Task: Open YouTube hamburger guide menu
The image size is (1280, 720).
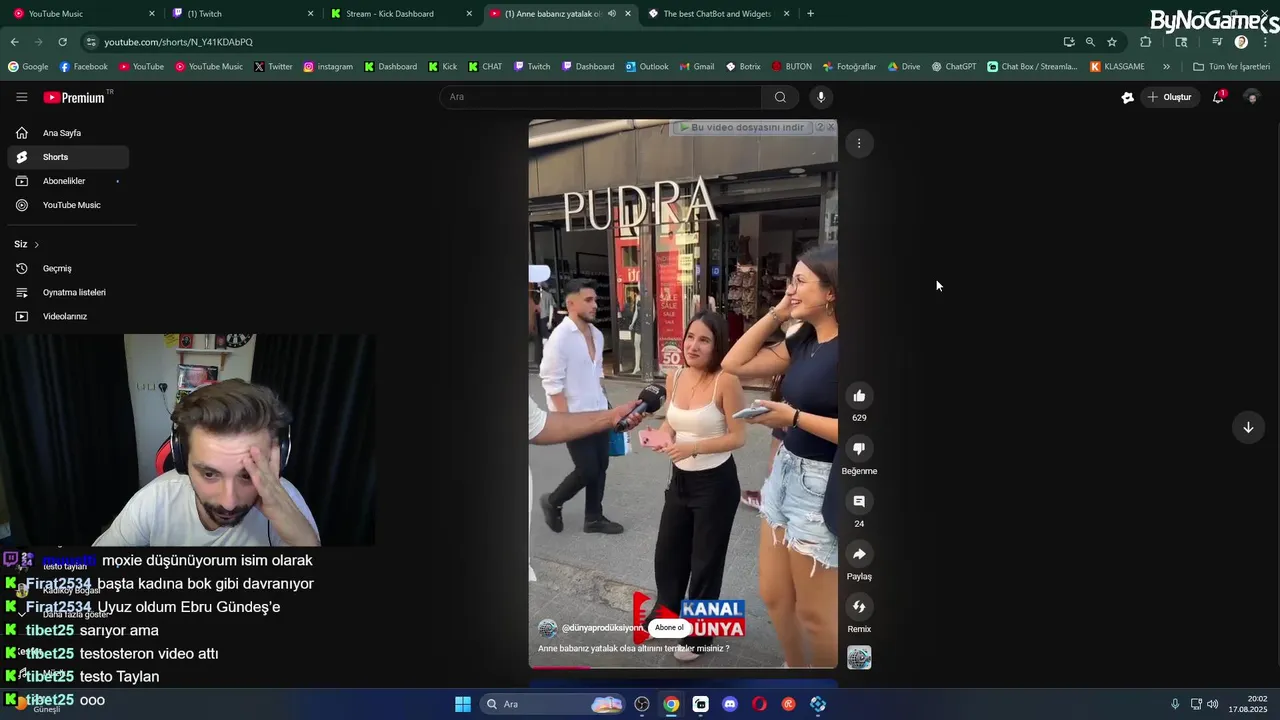Action: (x=21, y=97)
